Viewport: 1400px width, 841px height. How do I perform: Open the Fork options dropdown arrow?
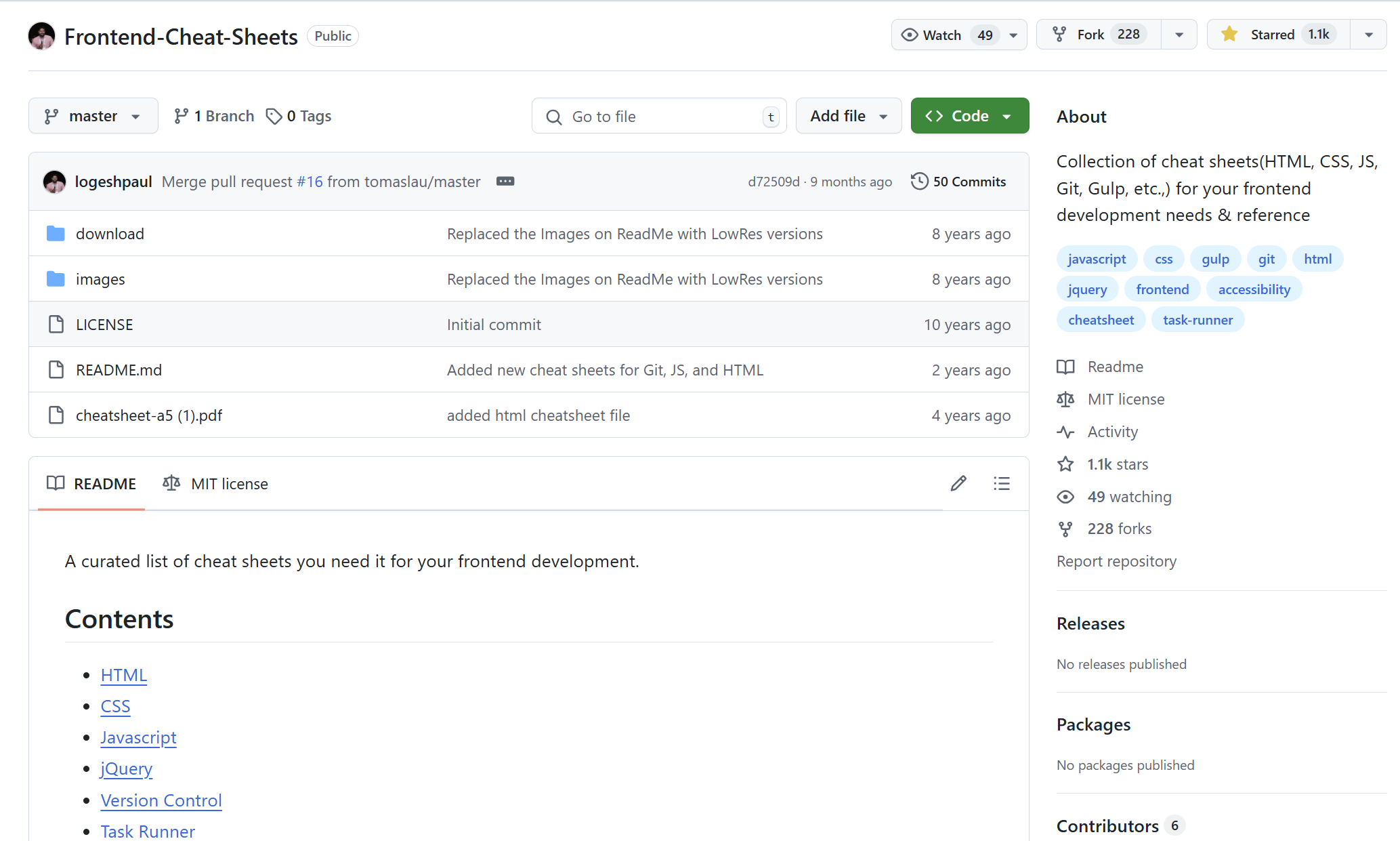[x=1179, y=35]
